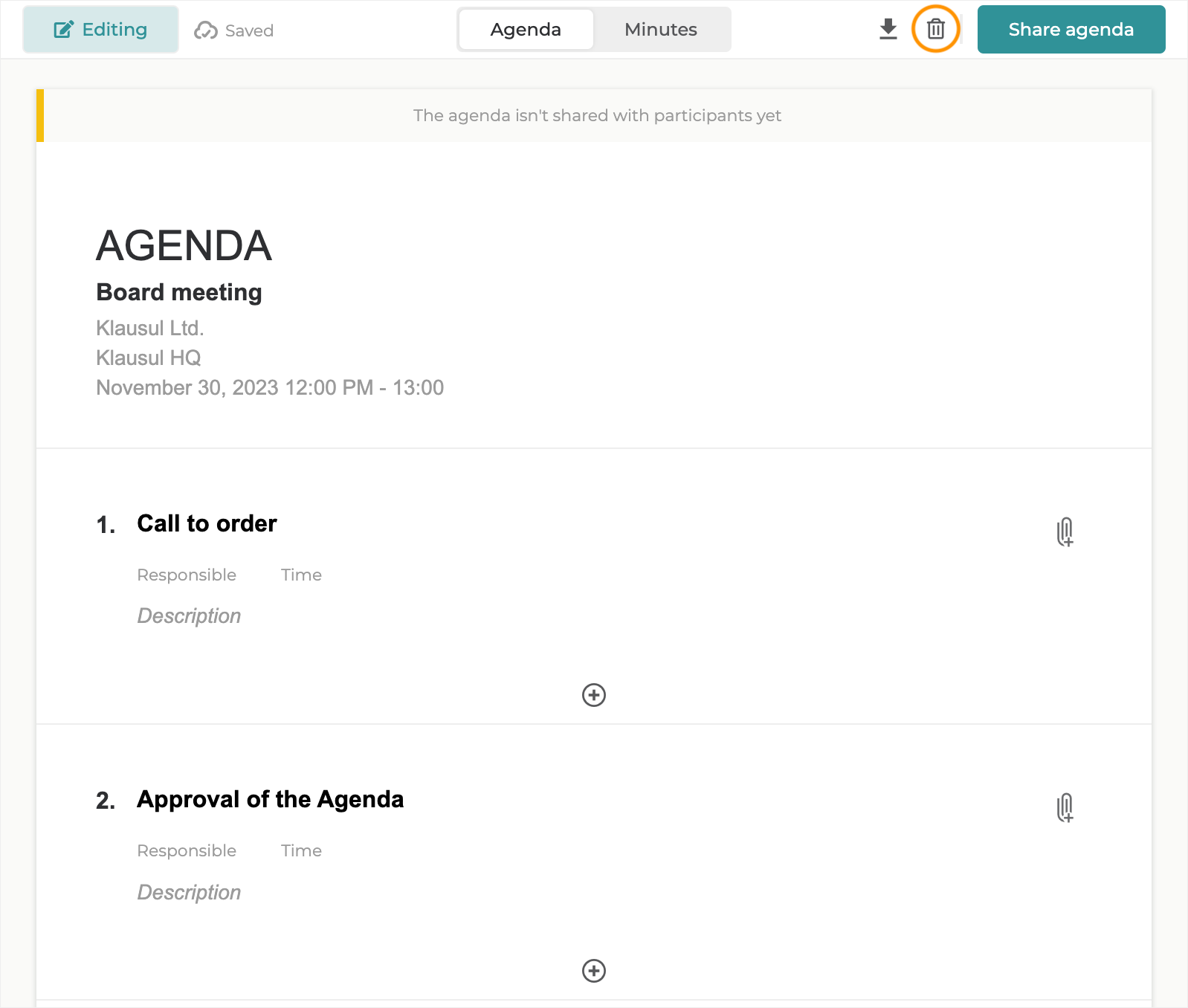The height and width of the screenshot is (1008, 1188).
Task: Toggle the Editing mode button
Action: tap(100, 30)
